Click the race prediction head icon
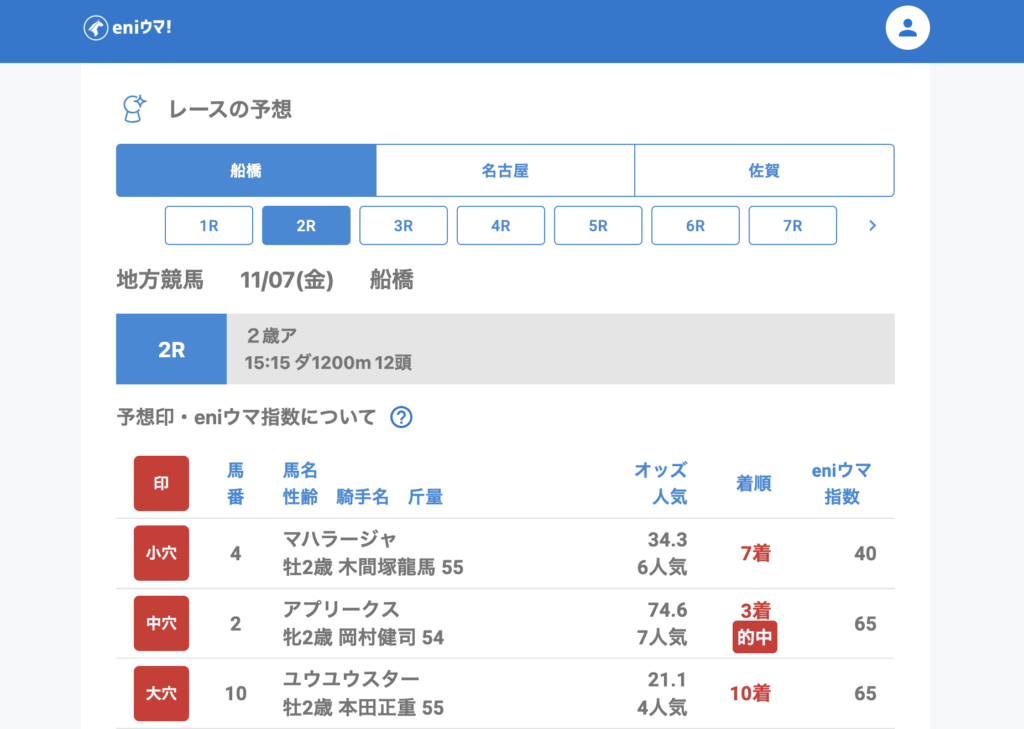The image size is (1024, 729). coord(133,109)
